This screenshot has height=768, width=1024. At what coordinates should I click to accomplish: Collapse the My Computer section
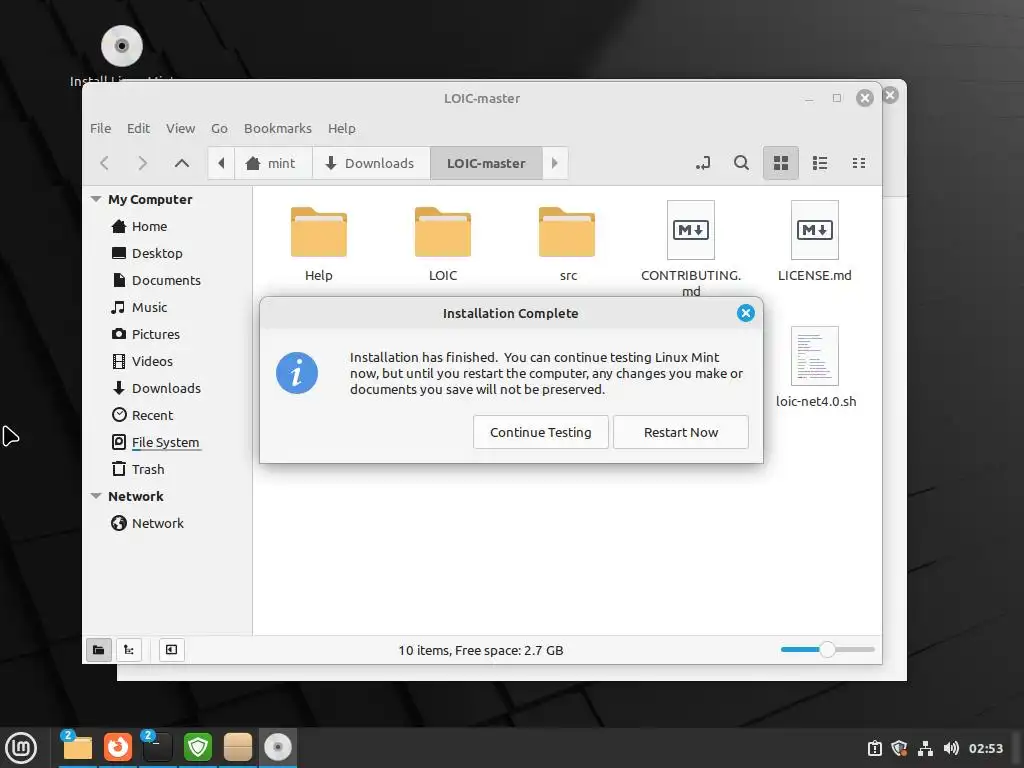96,199
